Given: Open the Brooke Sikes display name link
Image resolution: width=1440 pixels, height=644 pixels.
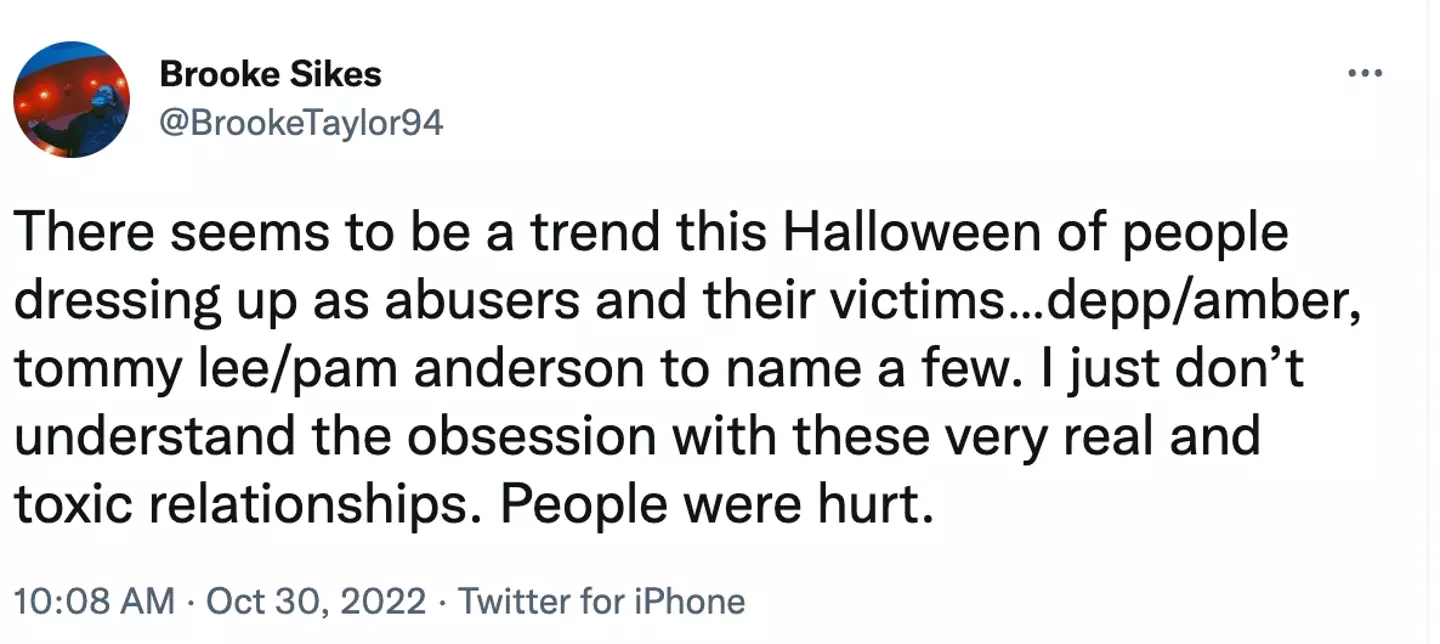Looking at the screenshot, I should click(270, 74).
